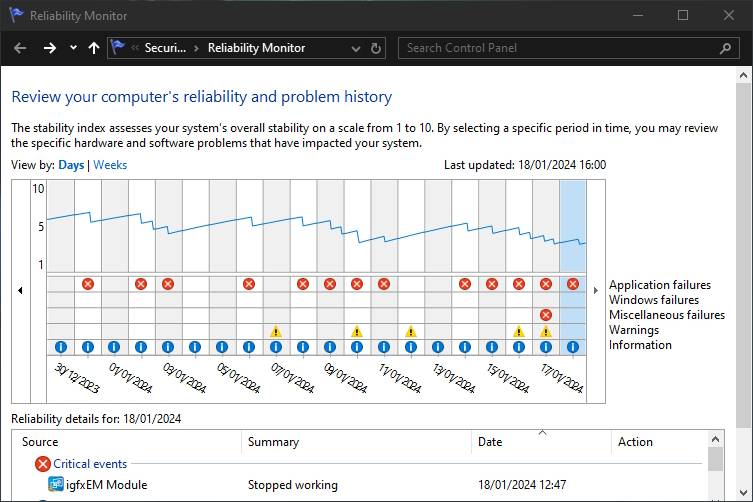Click the warning icon for 07/01/2024

click(x=276, y=331)
